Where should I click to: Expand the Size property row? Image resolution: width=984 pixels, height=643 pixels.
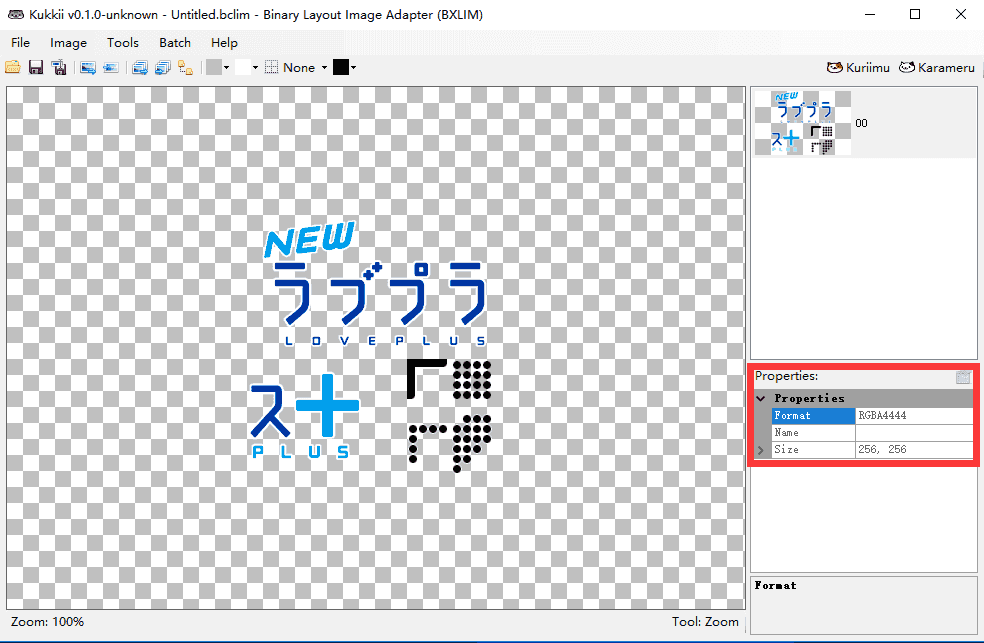tap(761, 450)
